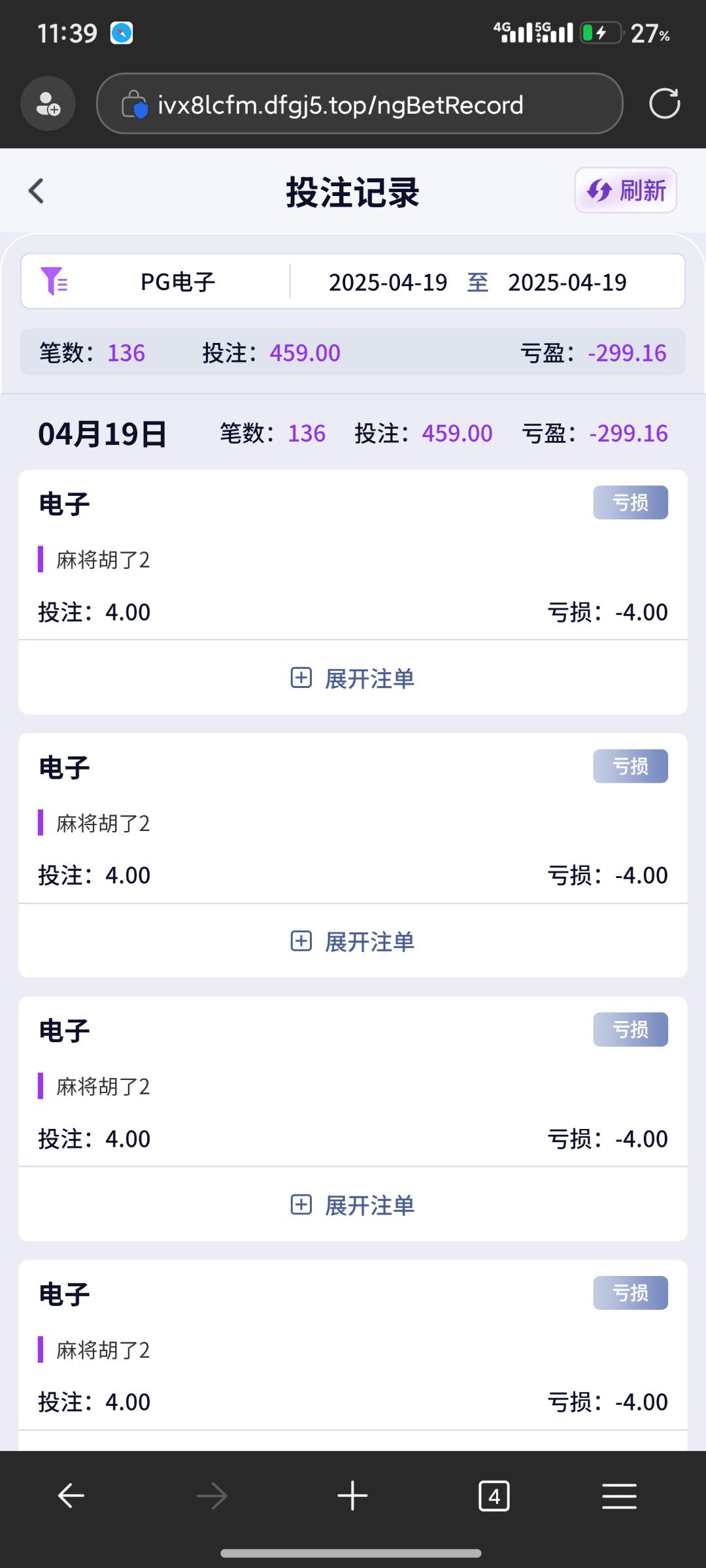This screenshot has height=1568, width=706.
Task: Select the start date 2025-04-19 field
Action: 388,282
